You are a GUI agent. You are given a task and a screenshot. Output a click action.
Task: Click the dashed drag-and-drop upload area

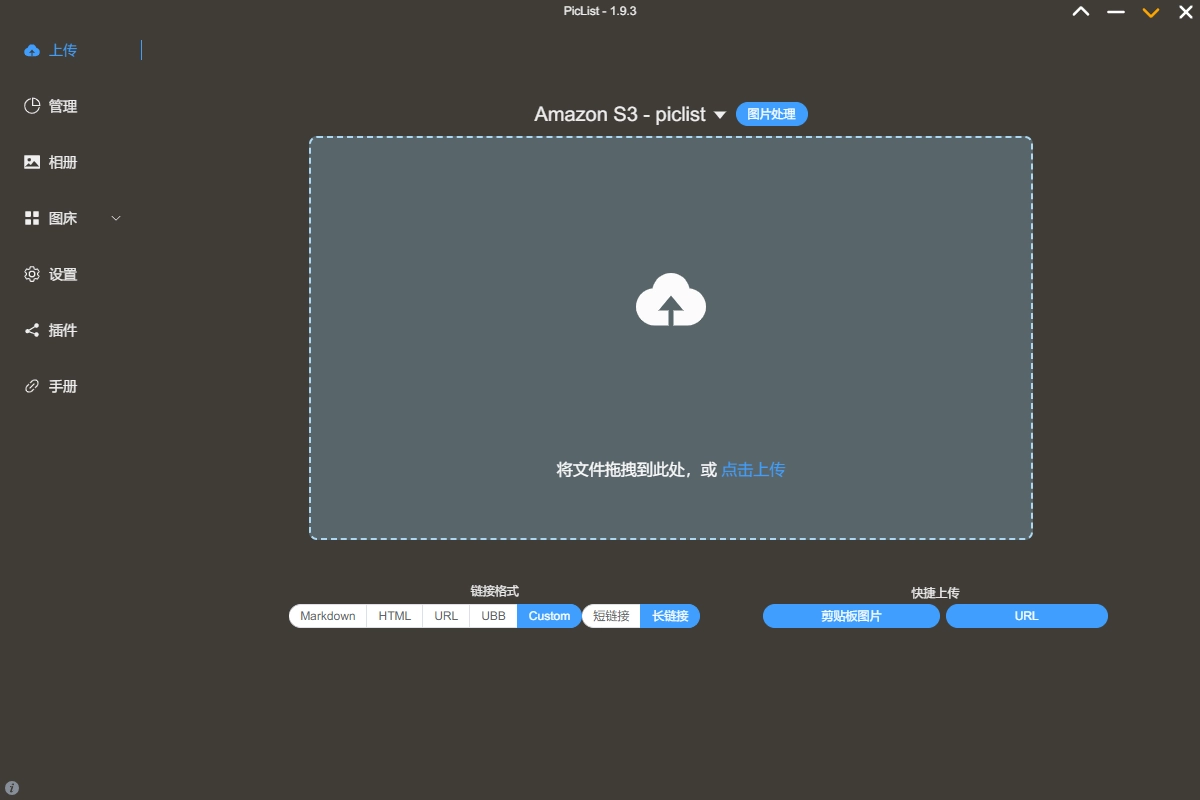pyautogui.click(x=670, y=338)
